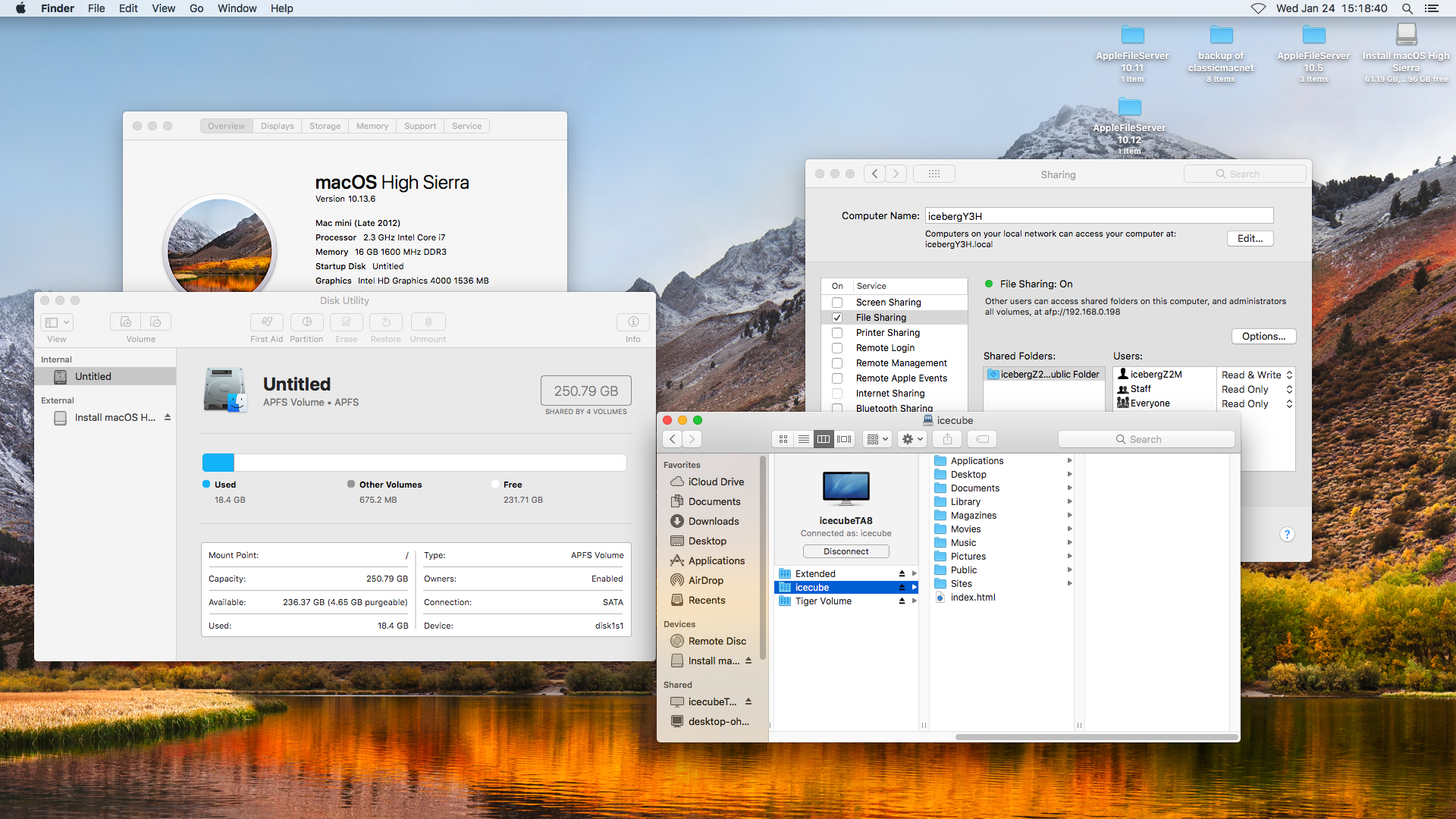The height and width of the screenshot is (819, 1456).
Task: Enable Remote Apple Events checkbox
Action: click(837, 378)
